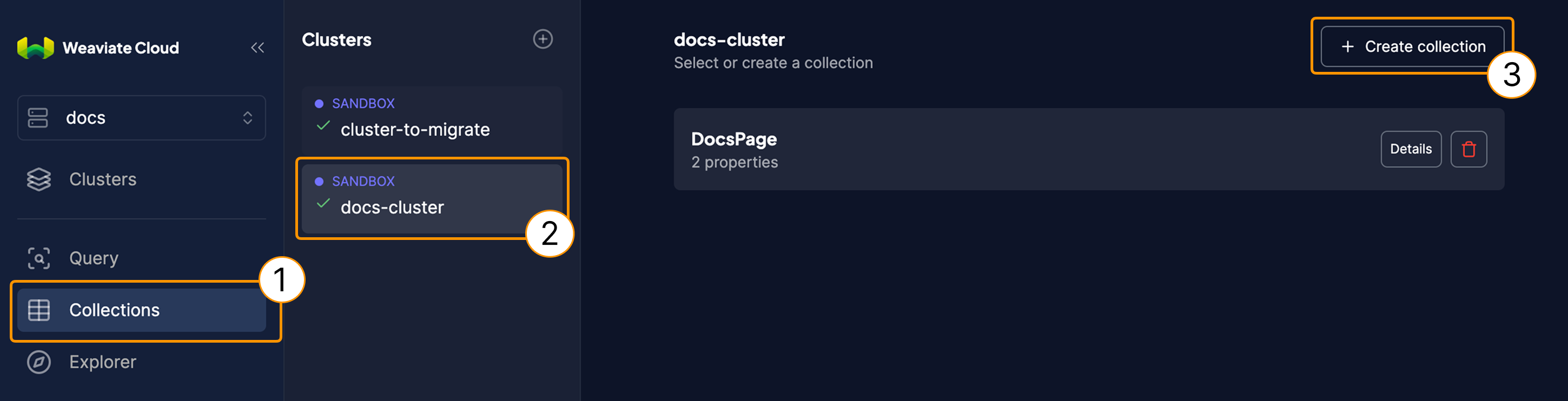The width and height of the screenshot is (1568, 401).
Task: Click the Clusters panel heading
Action: click(336, 39)
